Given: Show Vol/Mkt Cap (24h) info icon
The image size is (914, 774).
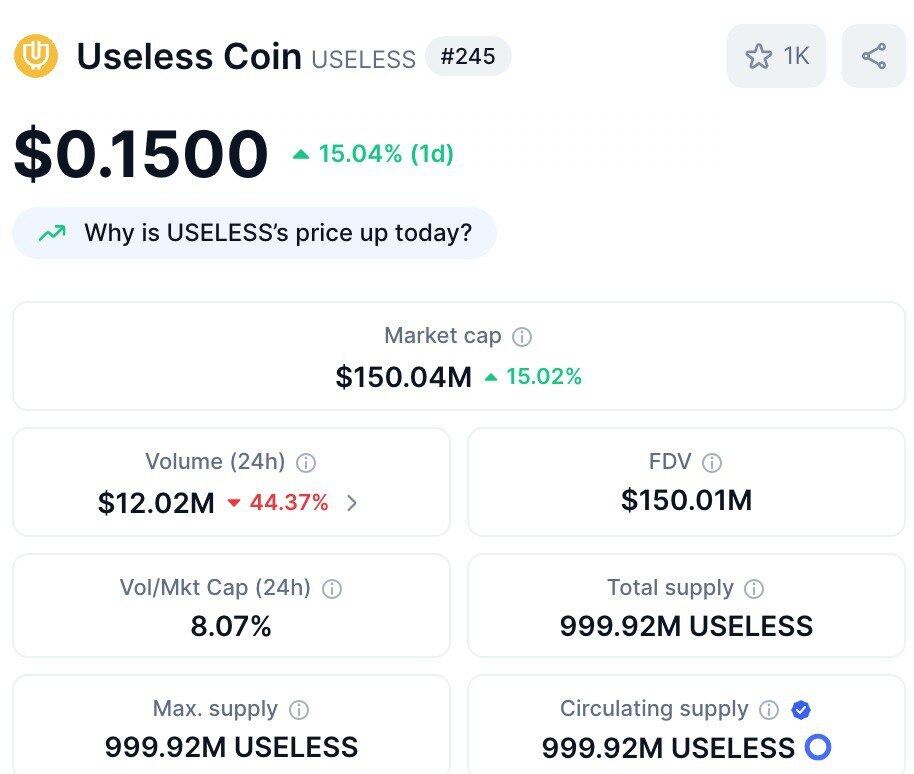Looking at the screenshot, I should 332,589.
